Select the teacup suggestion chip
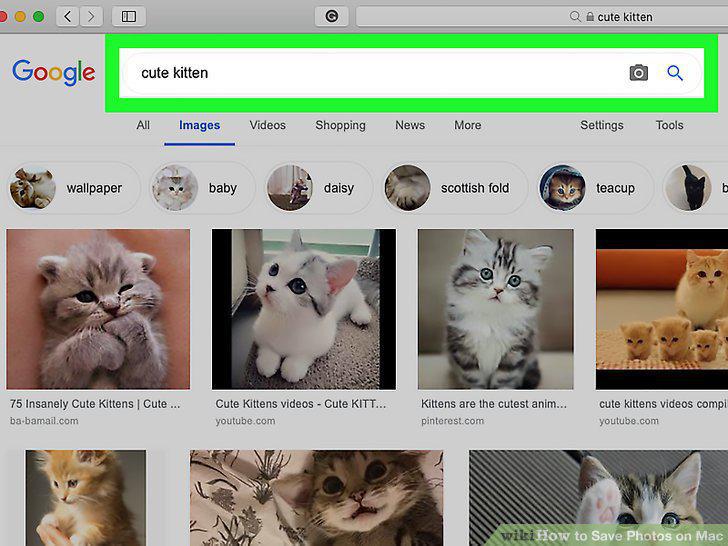The height and width of the screenshot is (546, 728). (x=595, y=188)
